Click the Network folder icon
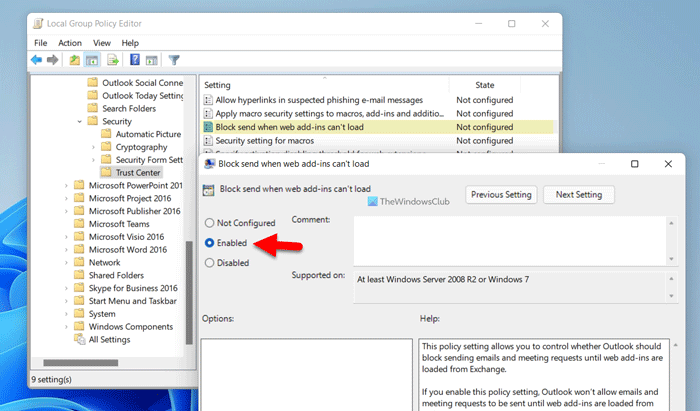The width and height of the screenshot is (700, 411). click(x=79, y=262)
